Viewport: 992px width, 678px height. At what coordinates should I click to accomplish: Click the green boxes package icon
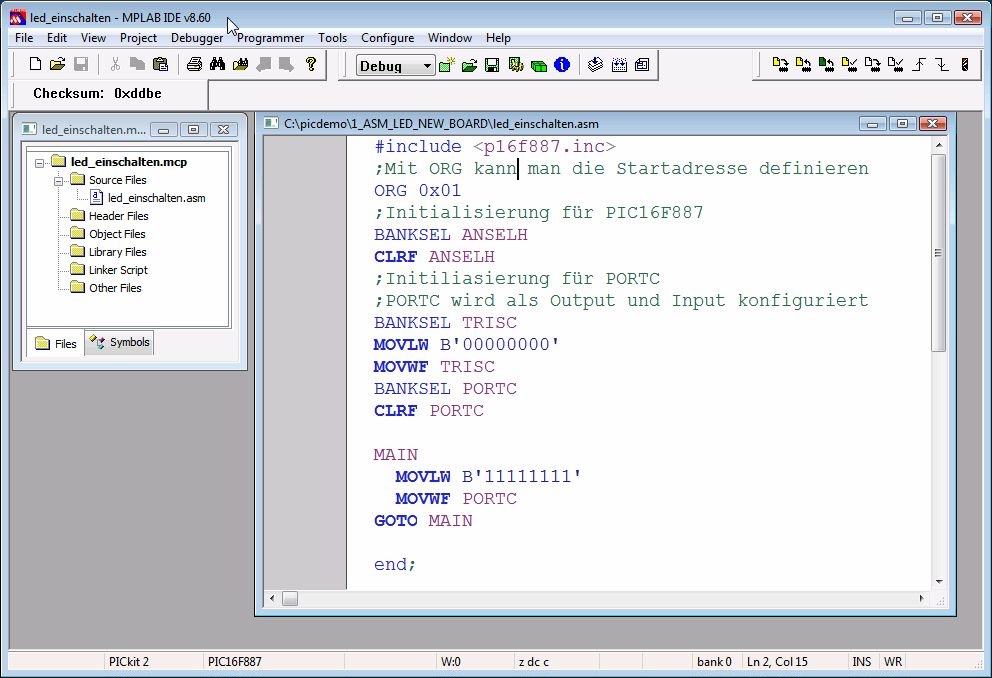(539, 65)
